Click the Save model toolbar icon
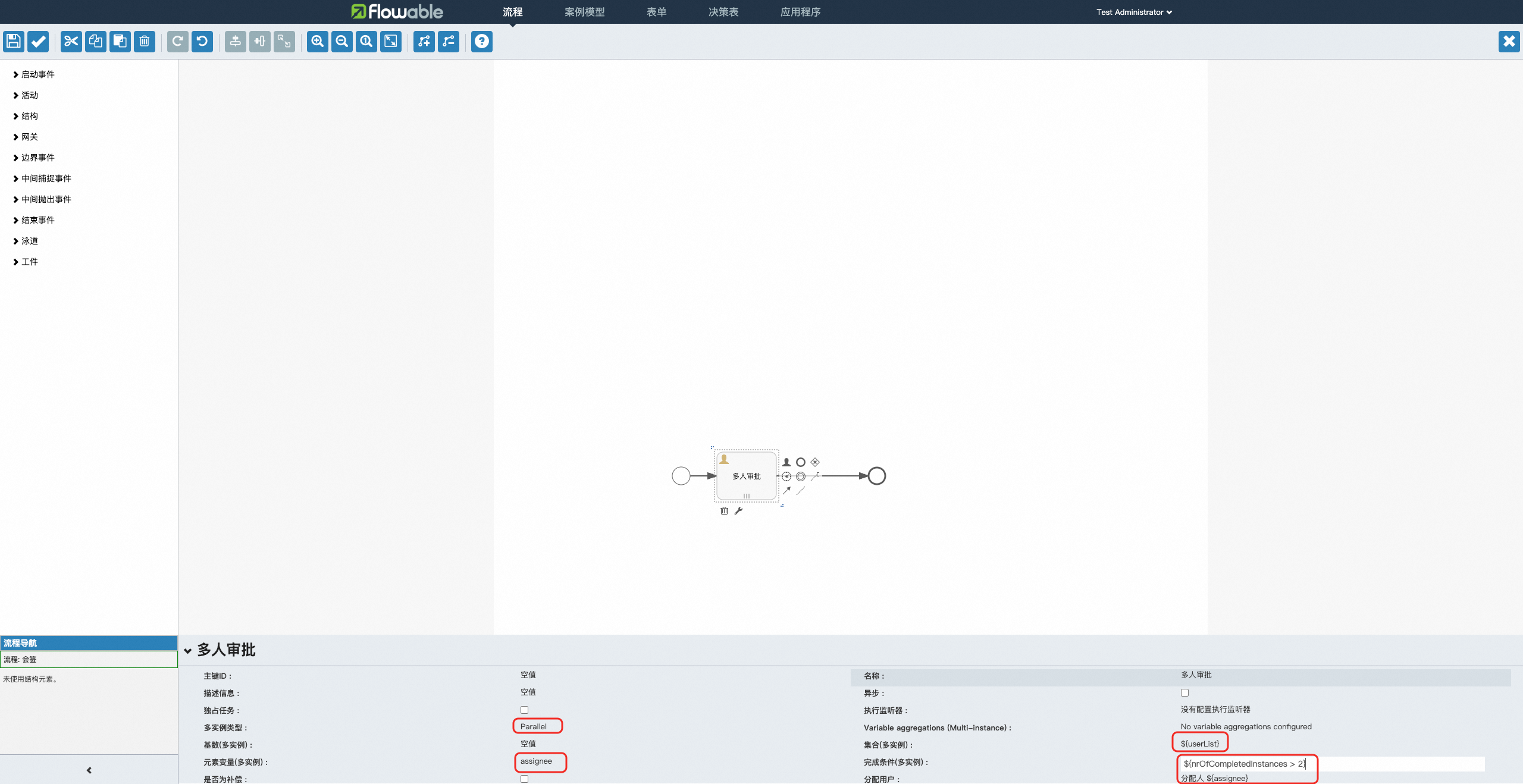Screen dimensions: 1523x784 (14, 41)
